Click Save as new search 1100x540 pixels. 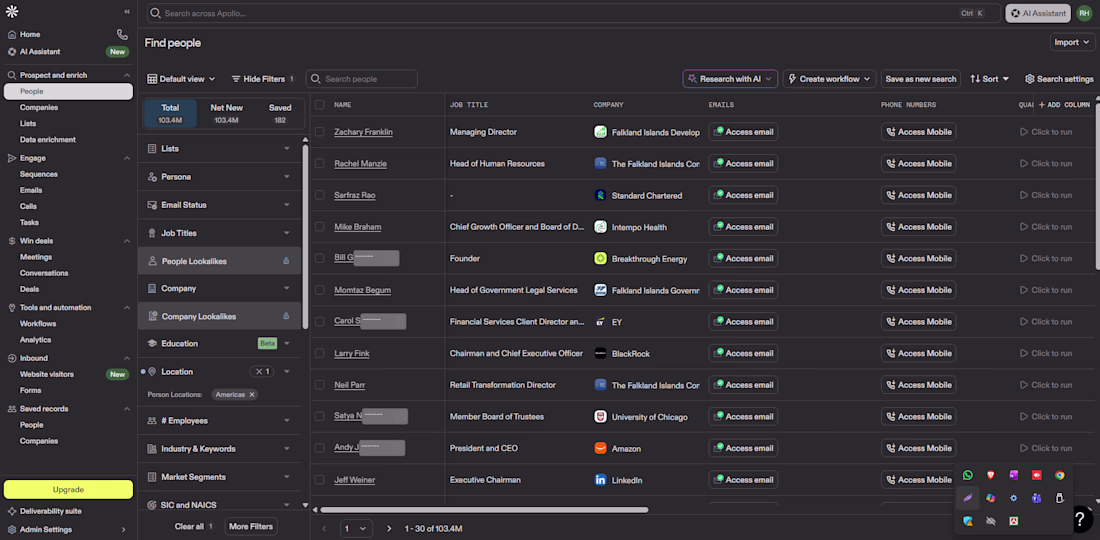[x=920, y=79]
